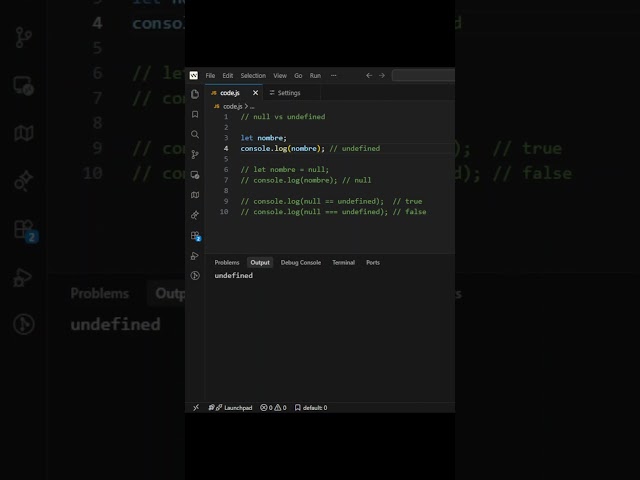The width and height of the screenshot is (640, 480).
Task: Click line number 10 in the gutter
Action: click(224, 212)
